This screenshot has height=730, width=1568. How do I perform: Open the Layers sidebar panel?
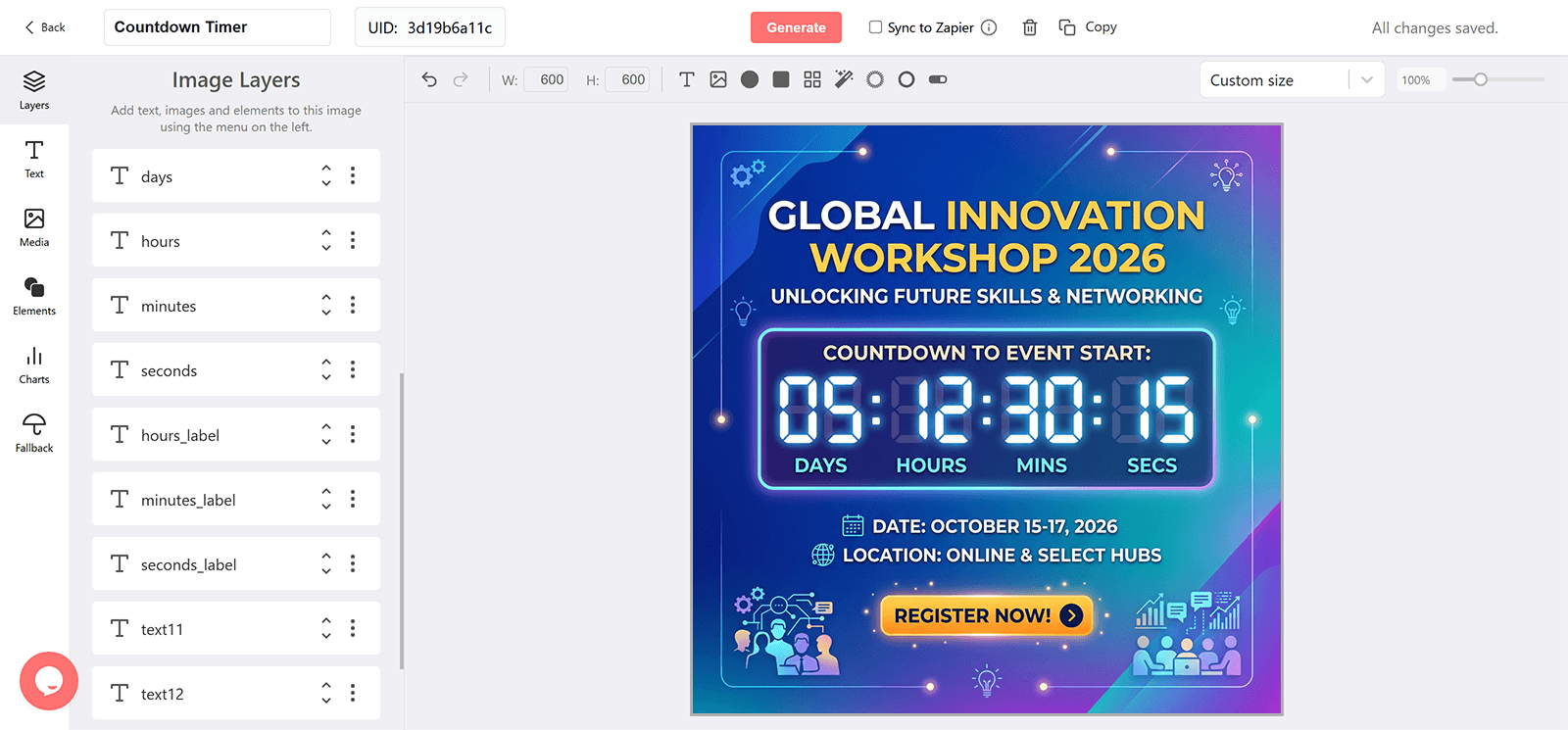point(34,90)
